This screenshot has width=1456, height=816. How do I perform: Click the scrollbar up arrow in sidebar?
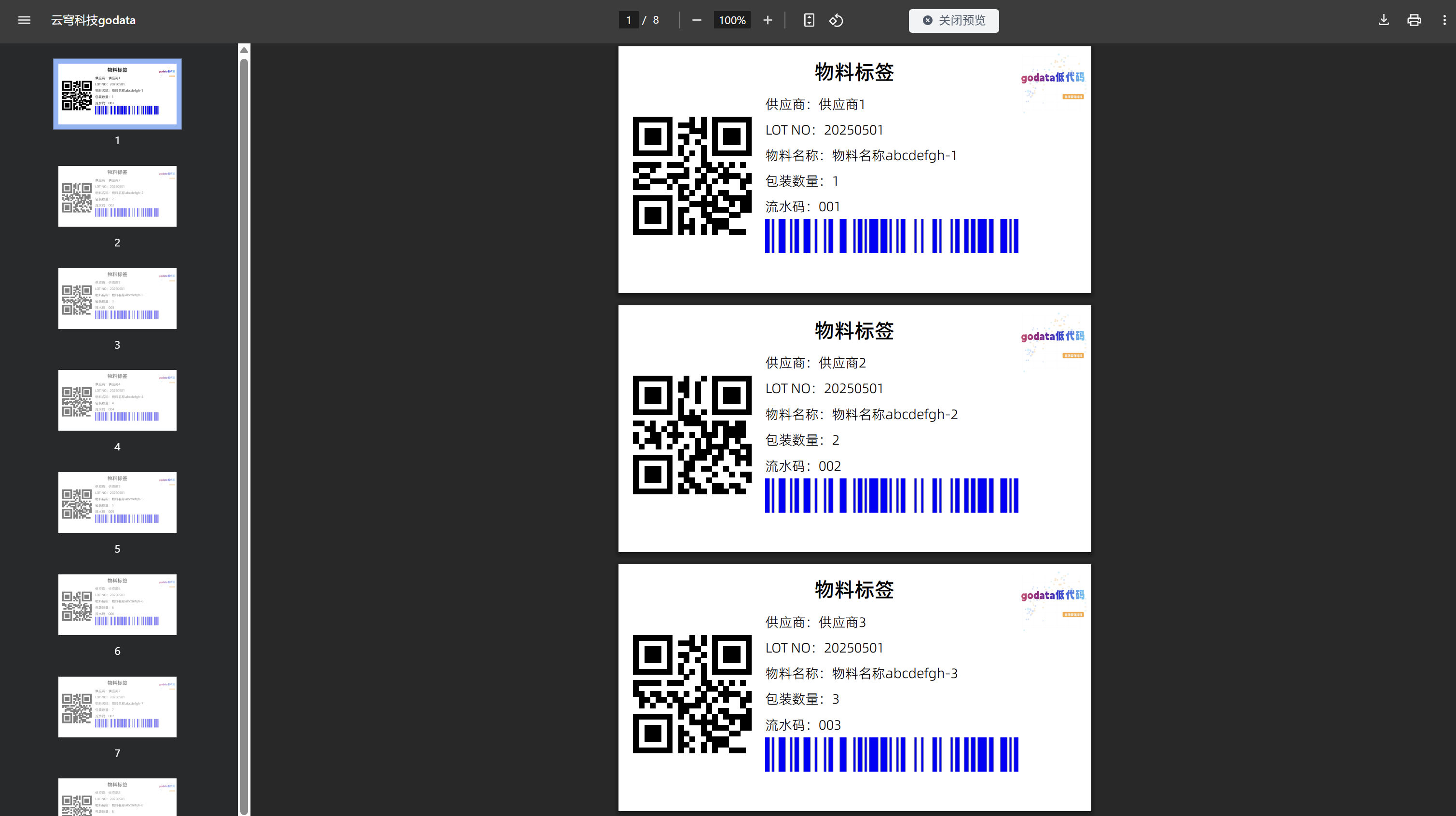[244, 50]
